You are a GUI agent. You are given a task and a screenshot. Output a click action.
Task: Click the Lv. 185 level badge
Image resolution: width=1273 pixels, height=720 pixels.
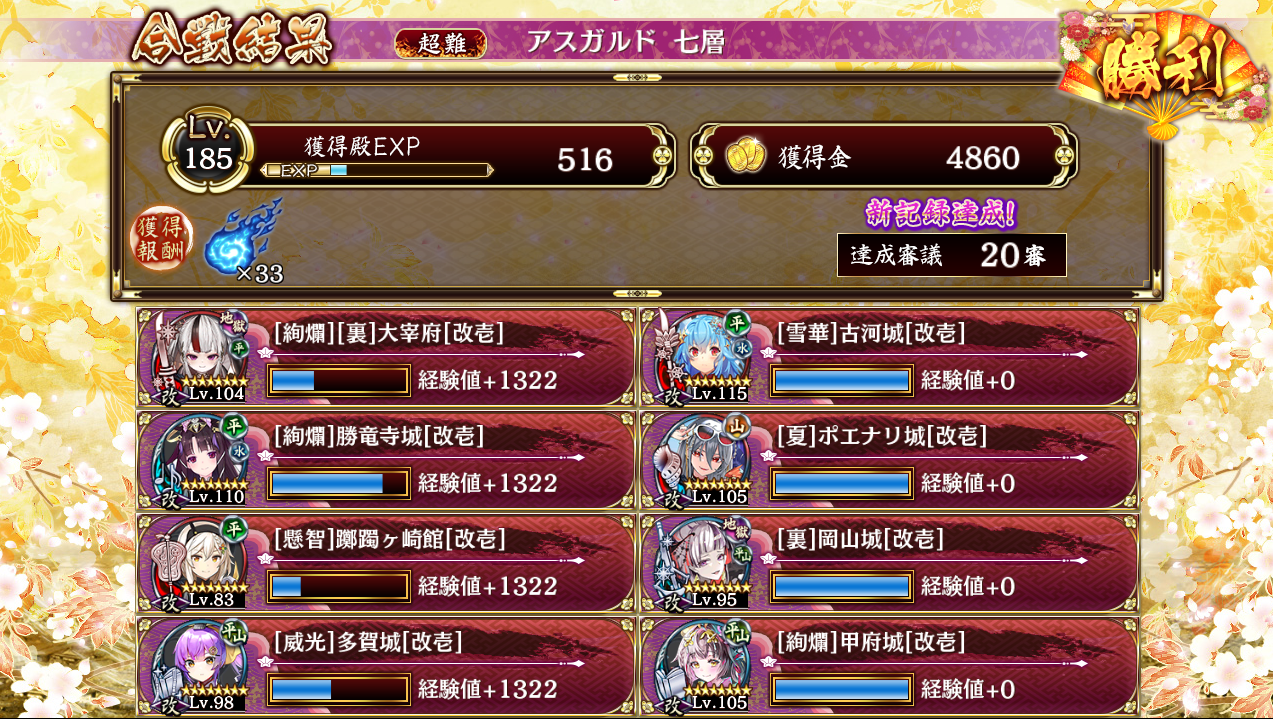(x=208, y=151)
